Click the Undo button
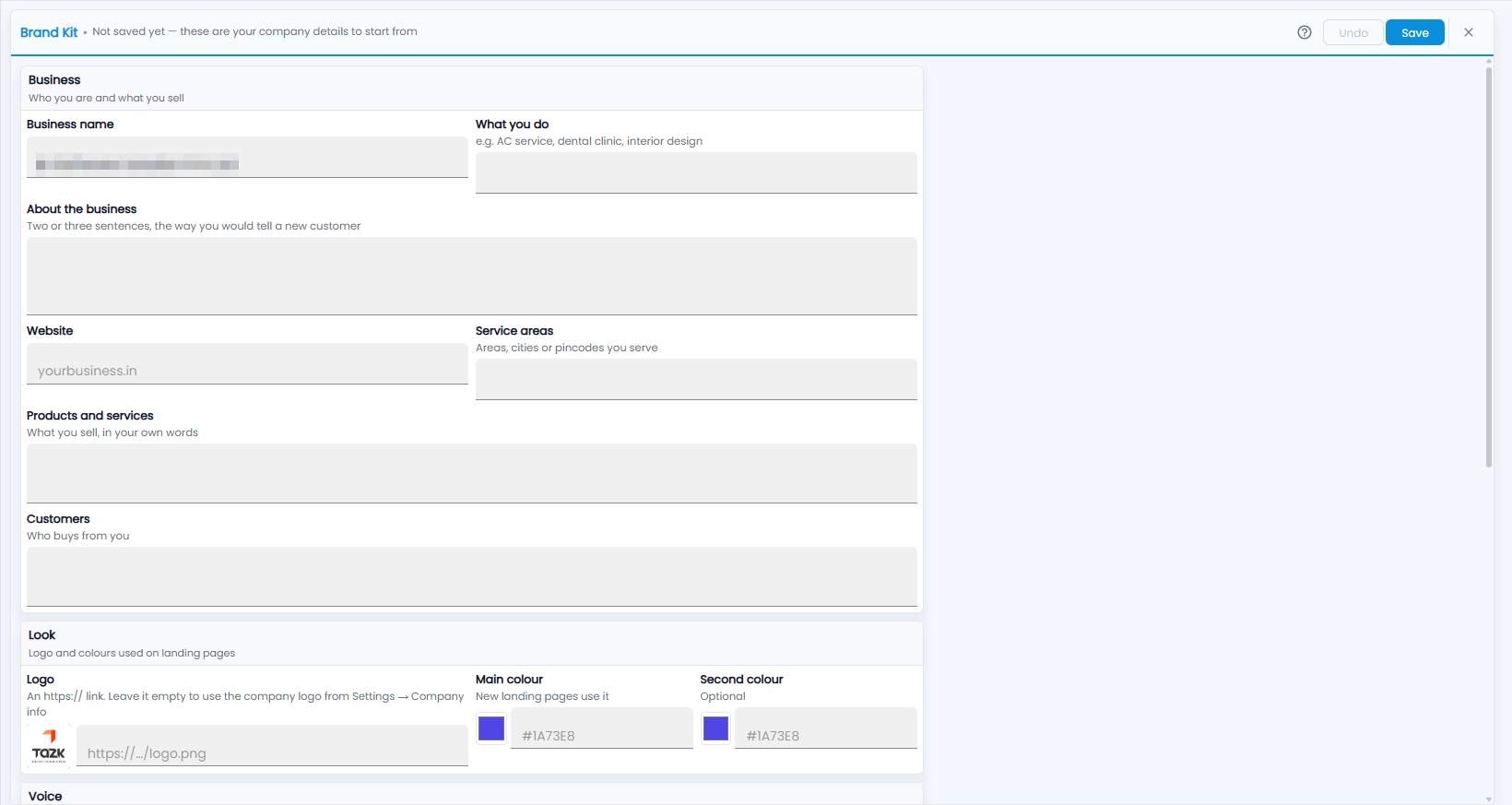Image resolution: width=1512 pixels, height=805 pixels. pyautogui.click(x=1353, y=32)
